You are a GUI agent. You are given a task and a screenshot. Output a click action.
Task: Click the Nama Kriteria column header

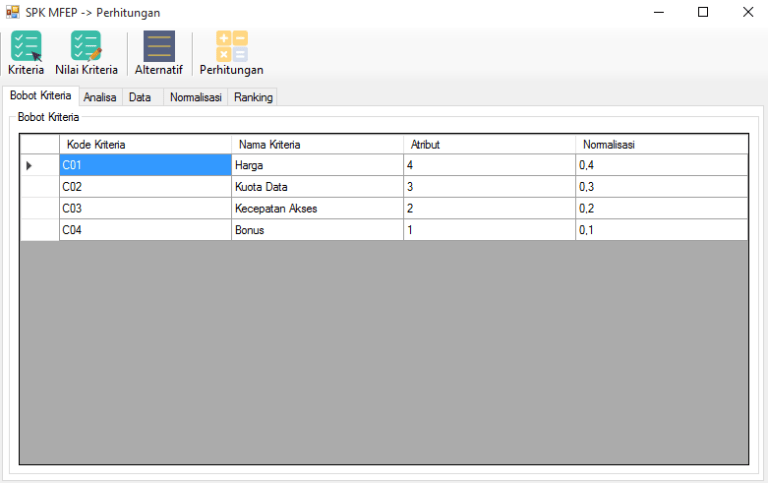pyautogui.click(x=317, y=144)
